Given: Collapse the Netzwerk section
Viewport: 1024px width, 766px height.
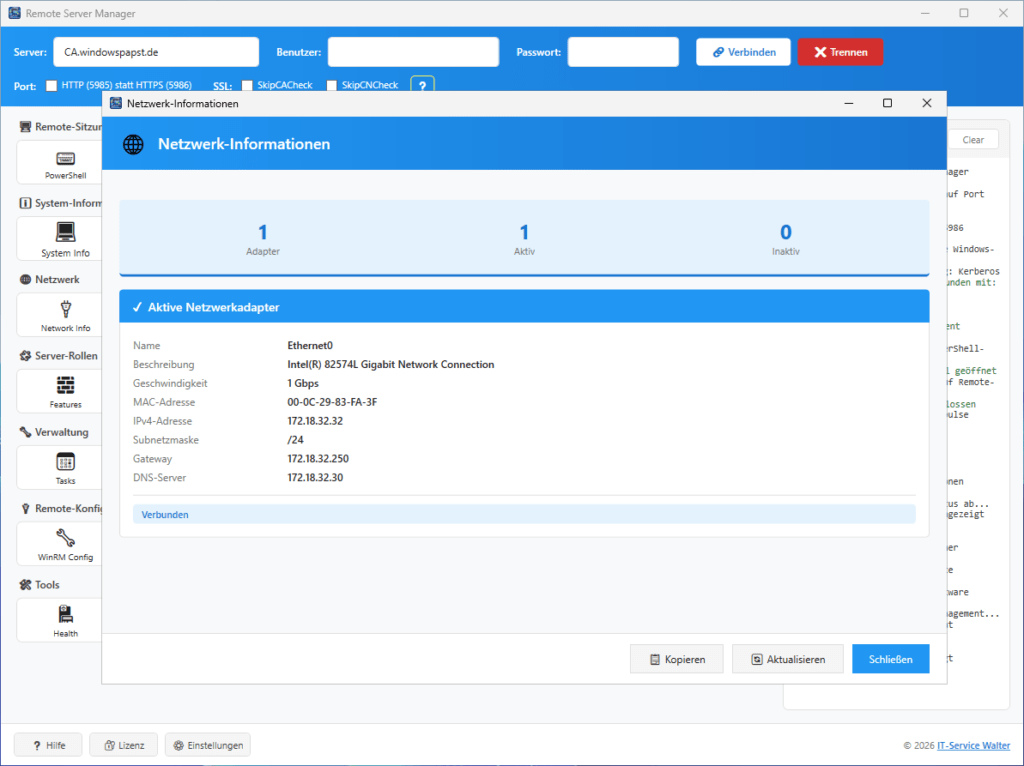Looking at the screenshot, I should click(48, 279).
